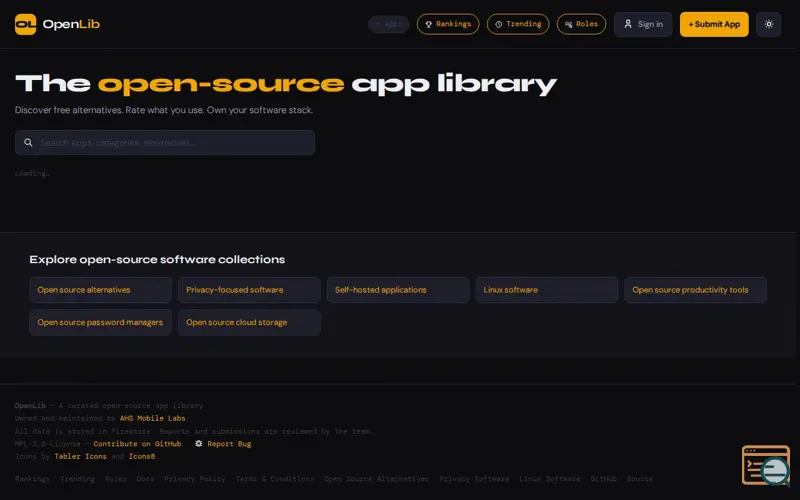Open the Self-hosted applications collection
Viewport: 800px width, 500px height.
click(x=398, y=290)
